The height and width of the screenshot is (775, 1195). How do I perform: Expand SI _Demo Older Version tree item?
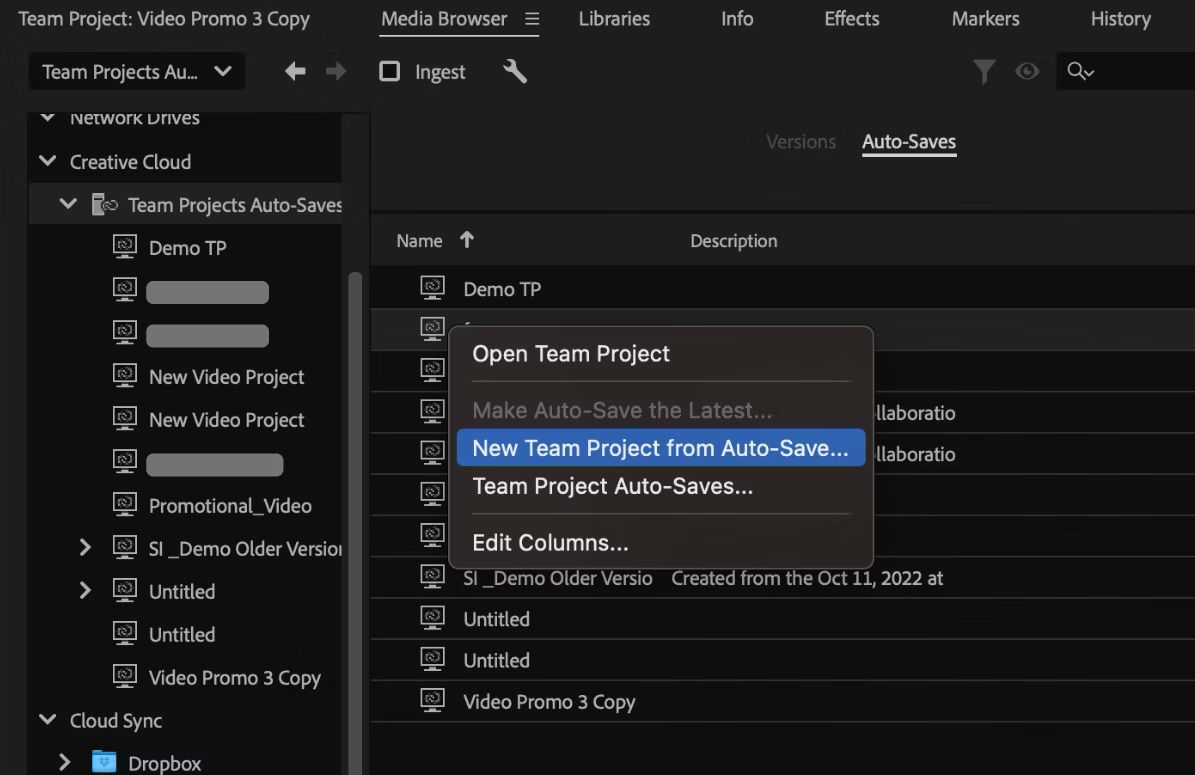(x=84, y=548)
